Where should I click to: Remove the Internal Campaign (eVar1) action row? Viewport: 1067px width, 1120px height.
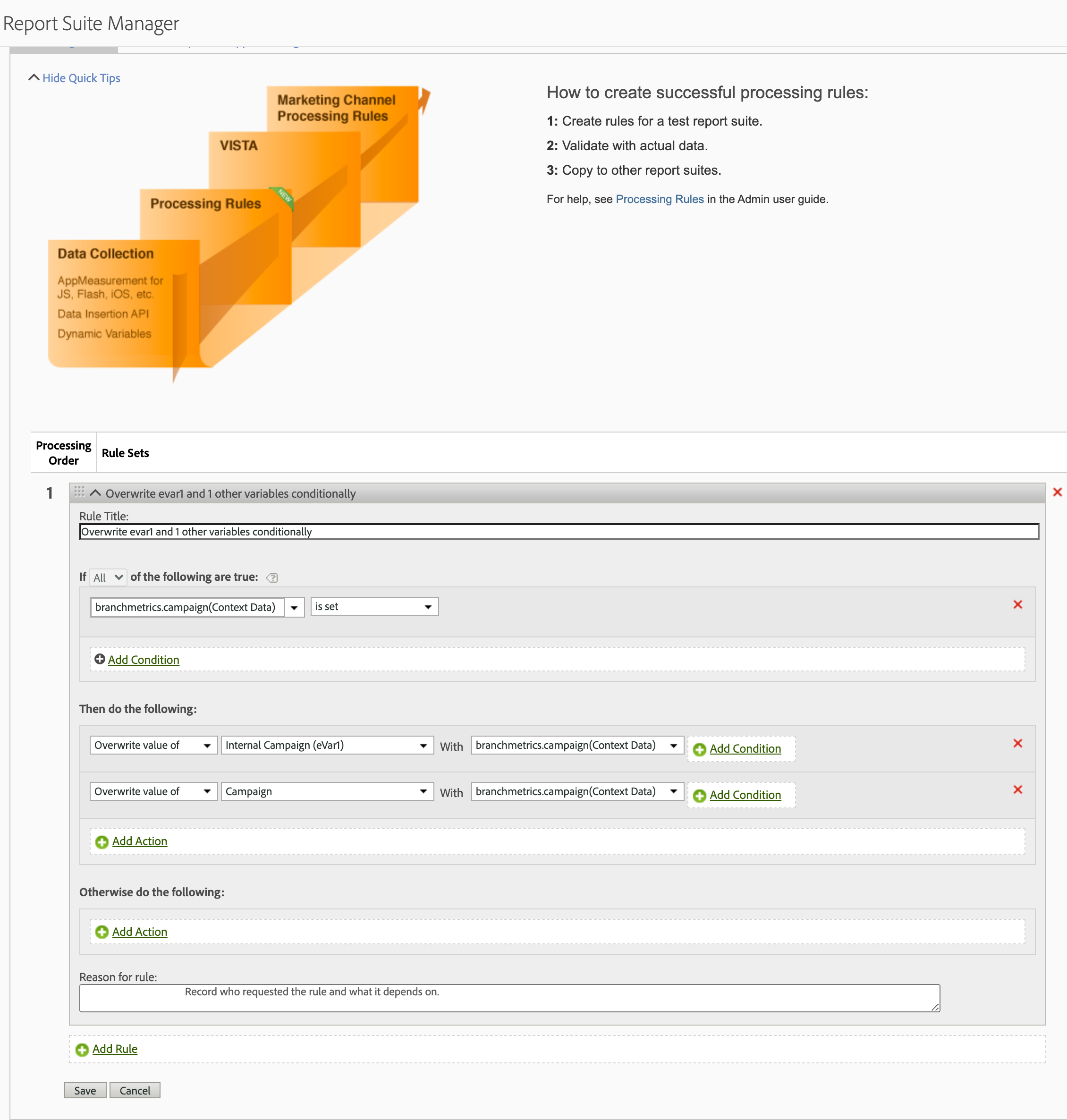[1017, 743]
